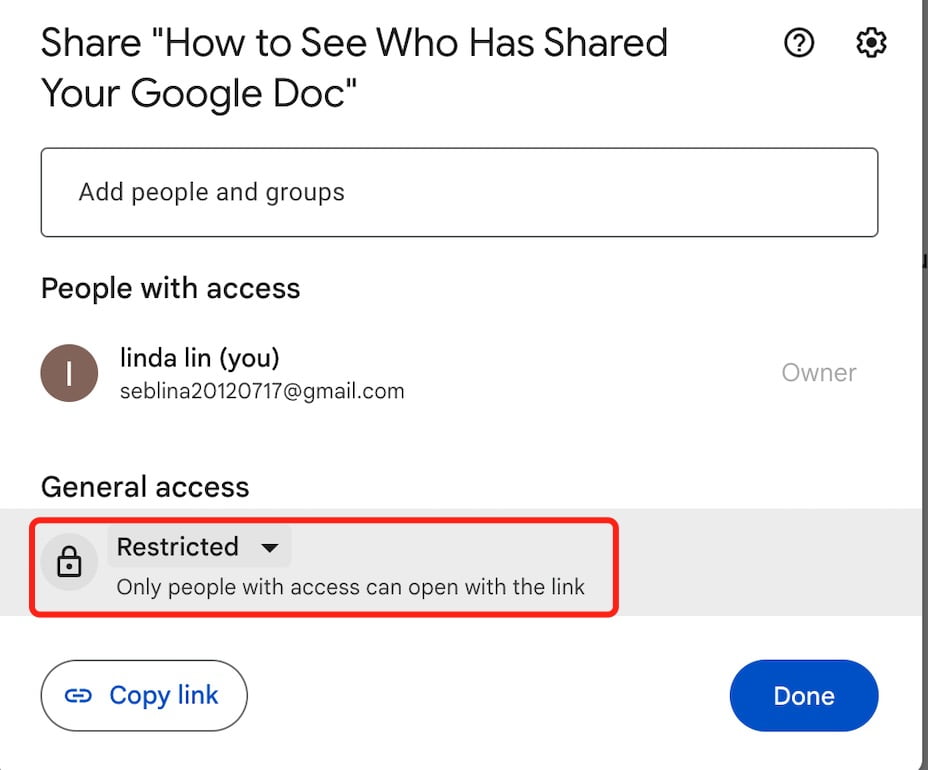928x770 pixels.
Task: Close the dialog with the Done button
Action: point(804,695)
